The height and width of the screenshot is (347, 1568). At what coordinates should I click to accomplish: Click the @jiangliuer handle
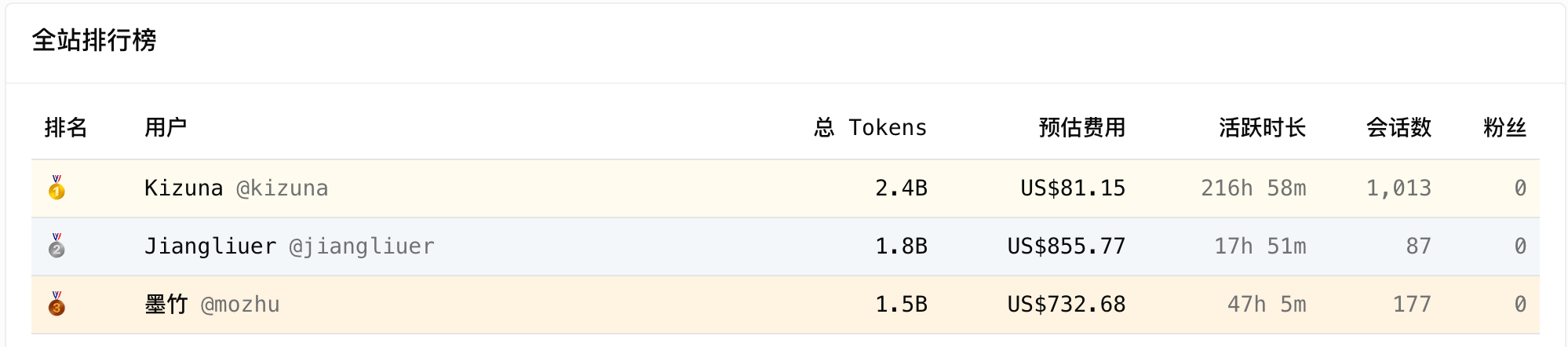tap(362, 247)
